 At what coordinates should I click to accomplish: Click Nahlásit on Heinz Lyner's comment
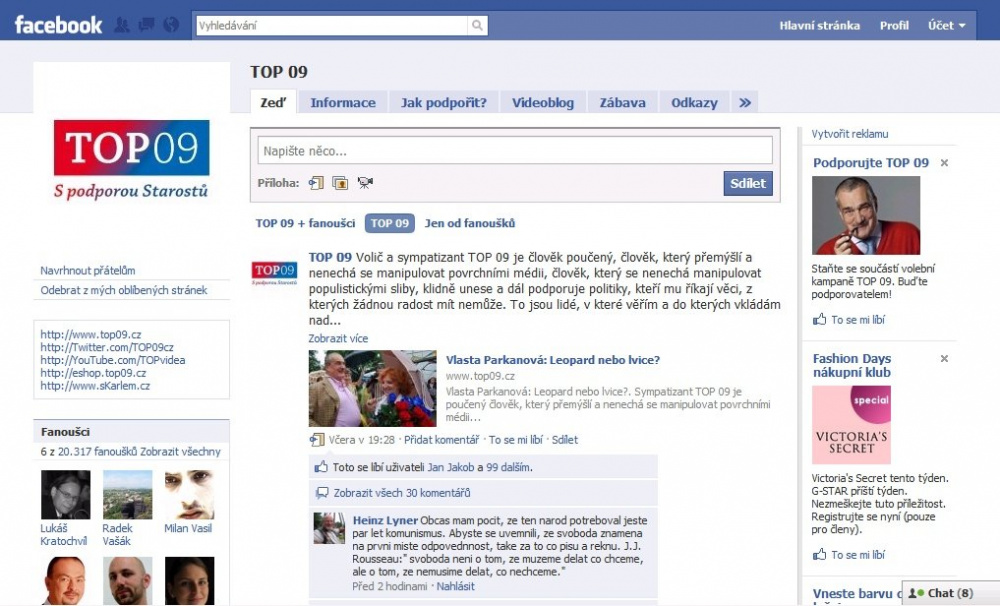click(455, 586)
